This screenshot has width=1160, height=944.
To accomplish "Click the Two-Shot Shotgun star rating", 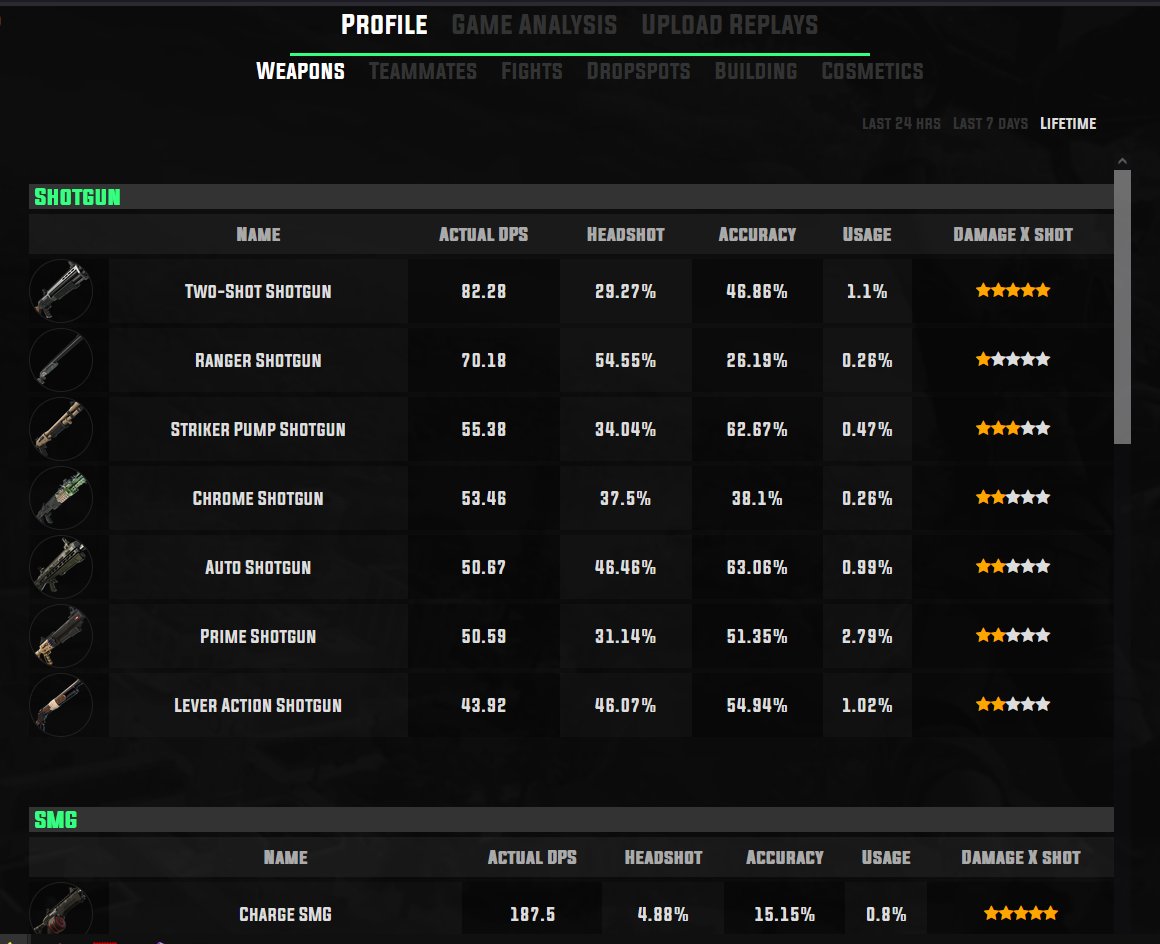I will (x=1013, y=290).
